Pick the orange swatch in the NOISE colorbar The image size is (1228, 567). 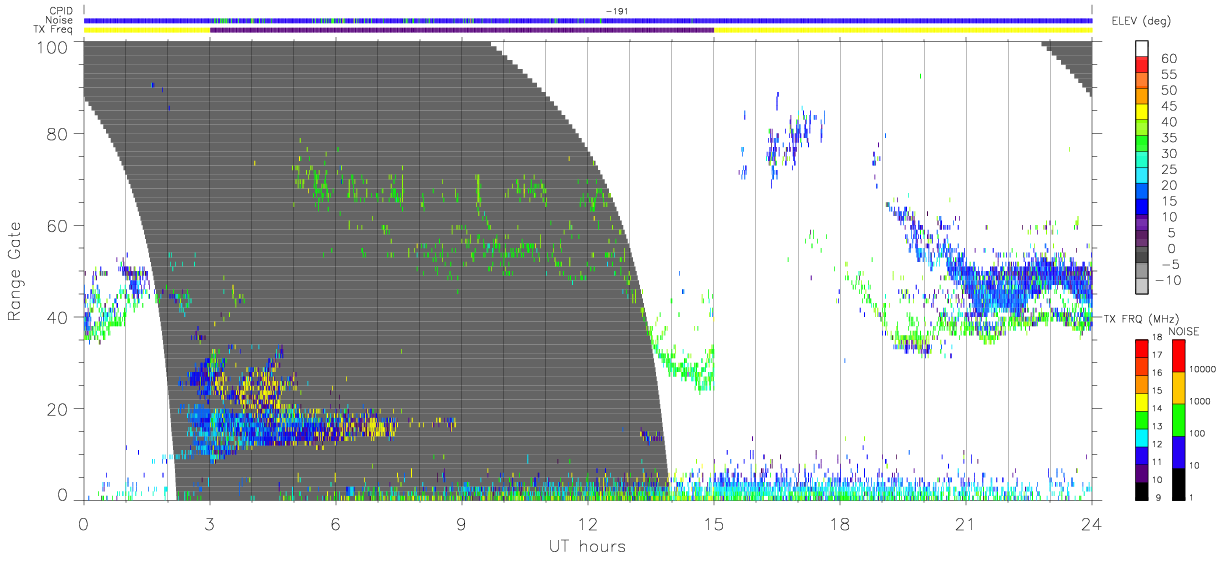point(1178,387)
